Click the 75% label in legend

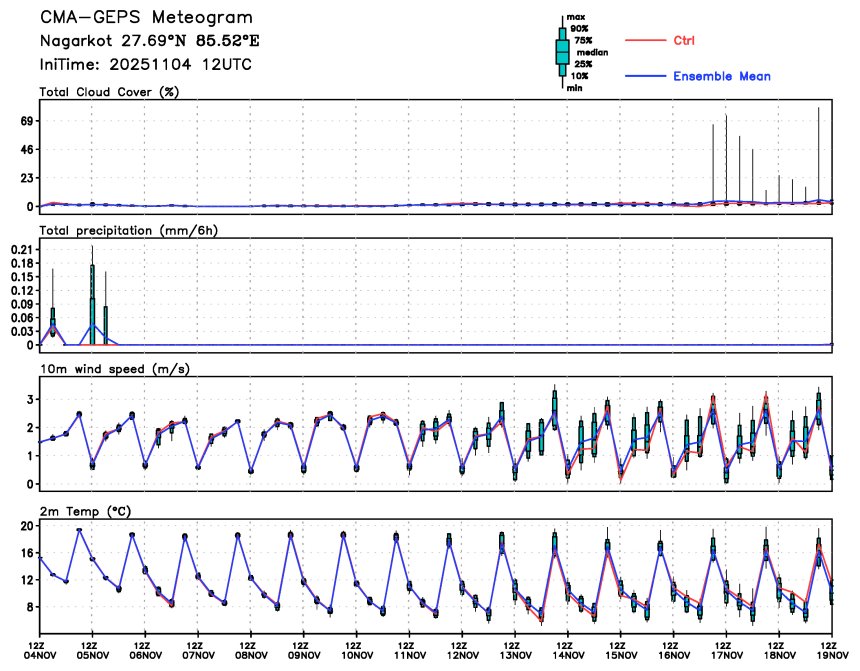tap(584, 40)
